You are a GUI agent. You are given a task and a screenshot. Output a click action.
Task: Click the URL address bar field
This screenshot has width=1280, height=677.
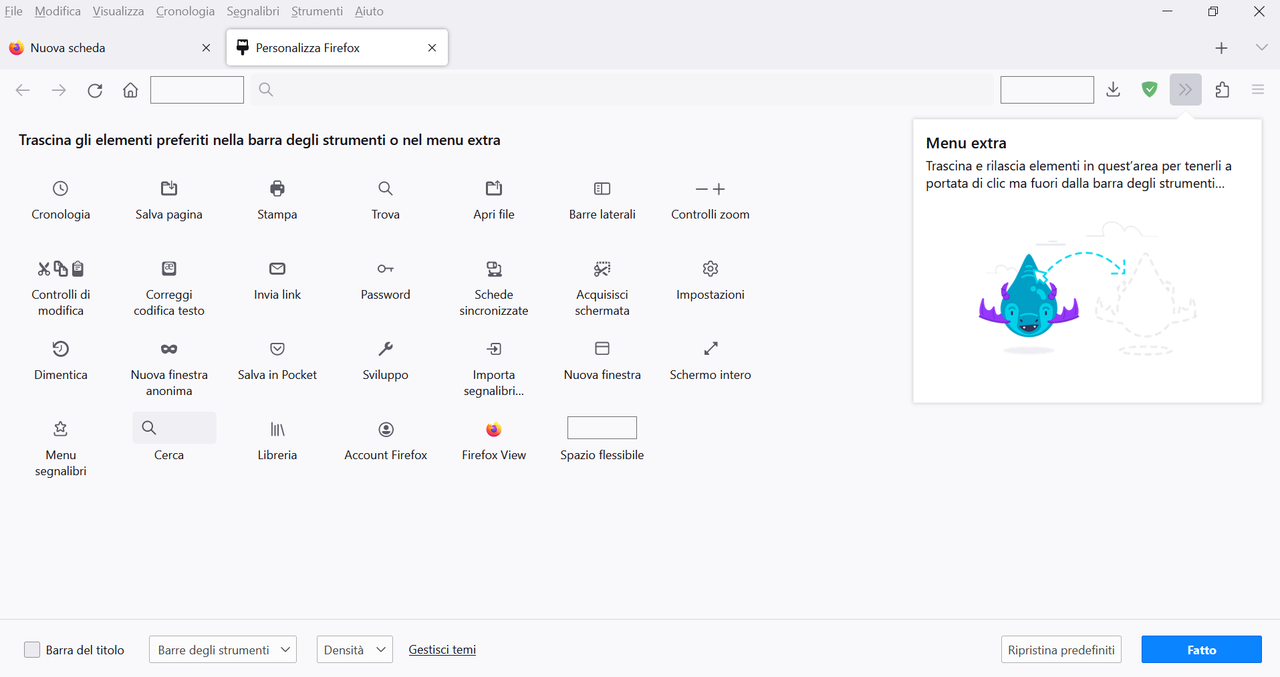pyautogui.click(x=622, y=90)
